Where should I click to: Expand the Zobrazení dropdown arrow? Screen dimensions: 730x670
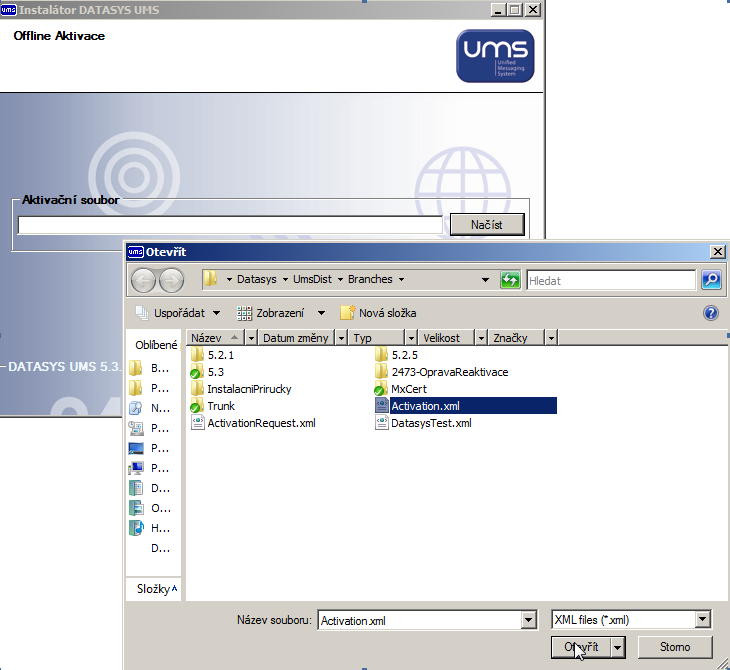pos(321,313)
